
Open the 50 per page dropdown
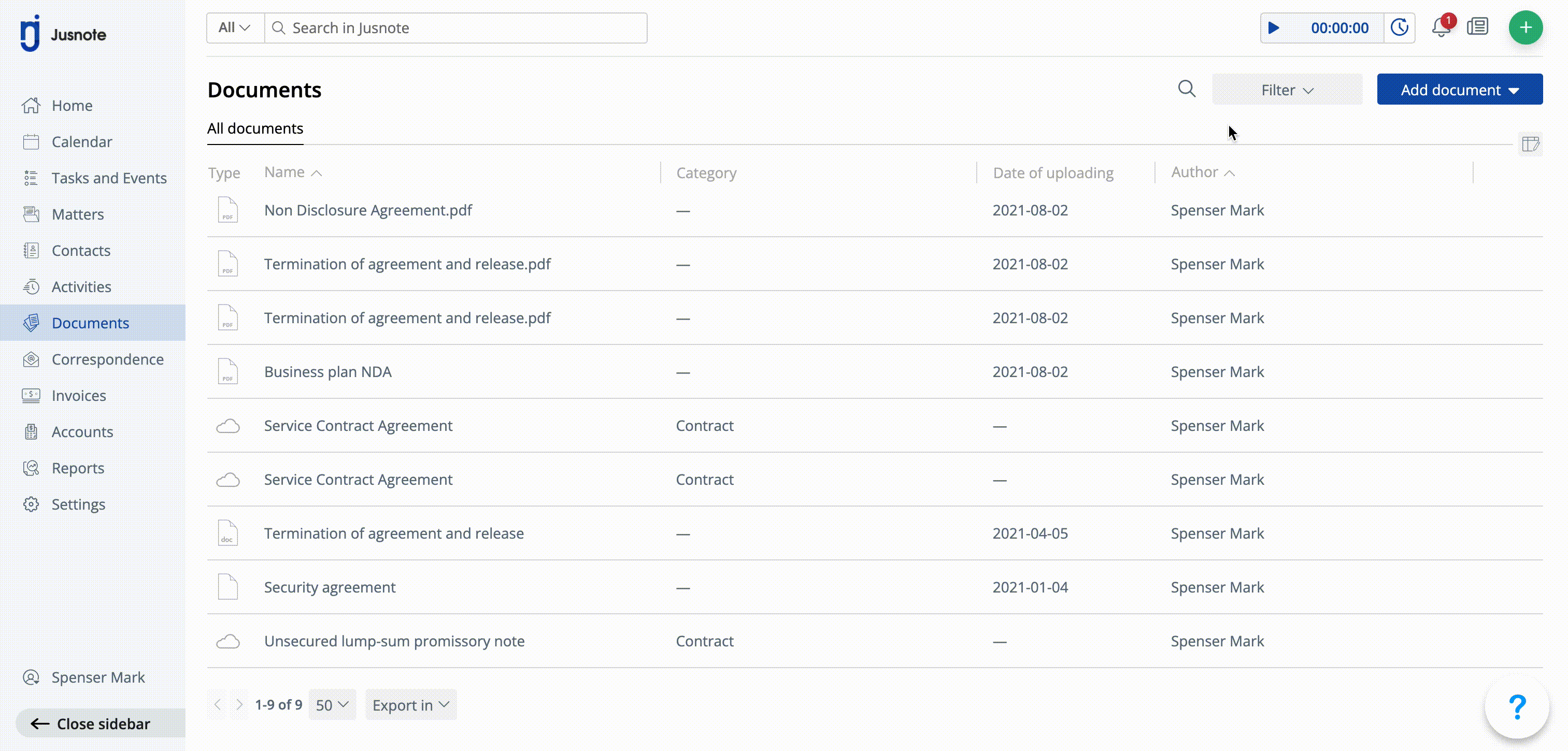pos(332,705)
